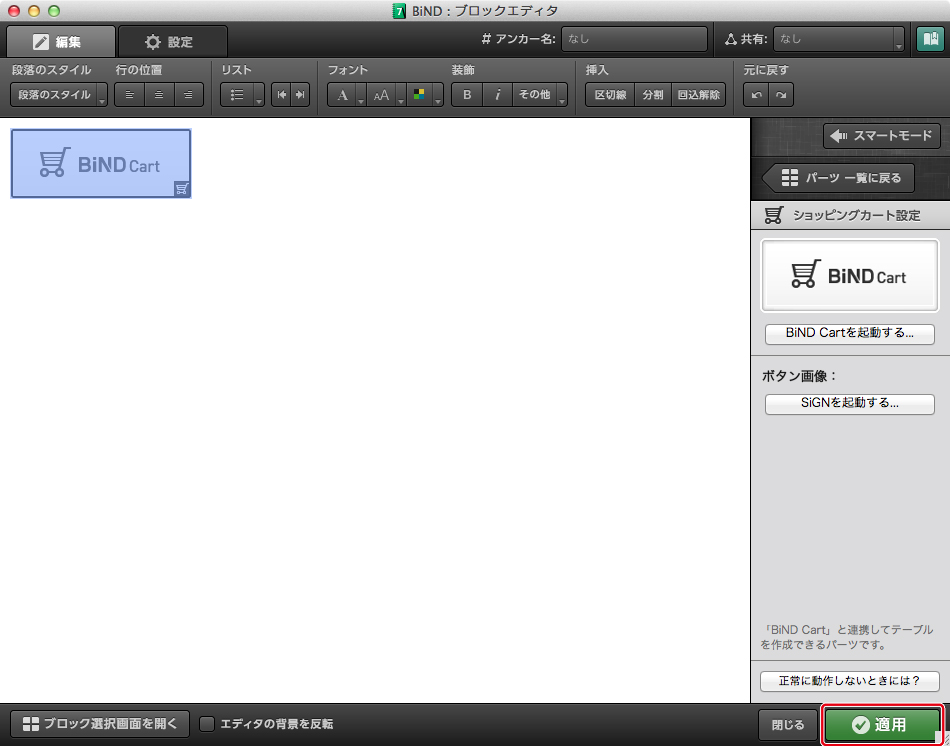The height and width of the screenshot is (747, 950).
Task: Choose font face with the A icon
Action: [x=342, y=95]
